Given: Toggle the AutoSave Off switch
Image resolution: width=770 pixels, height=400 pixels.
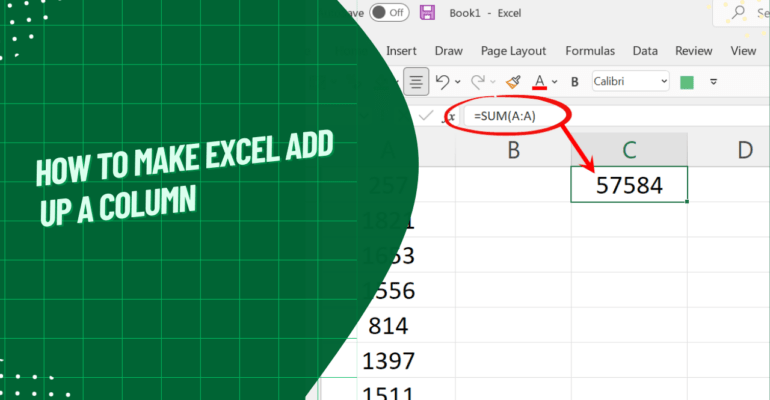Looking at the screenshot, I should 389,13.
